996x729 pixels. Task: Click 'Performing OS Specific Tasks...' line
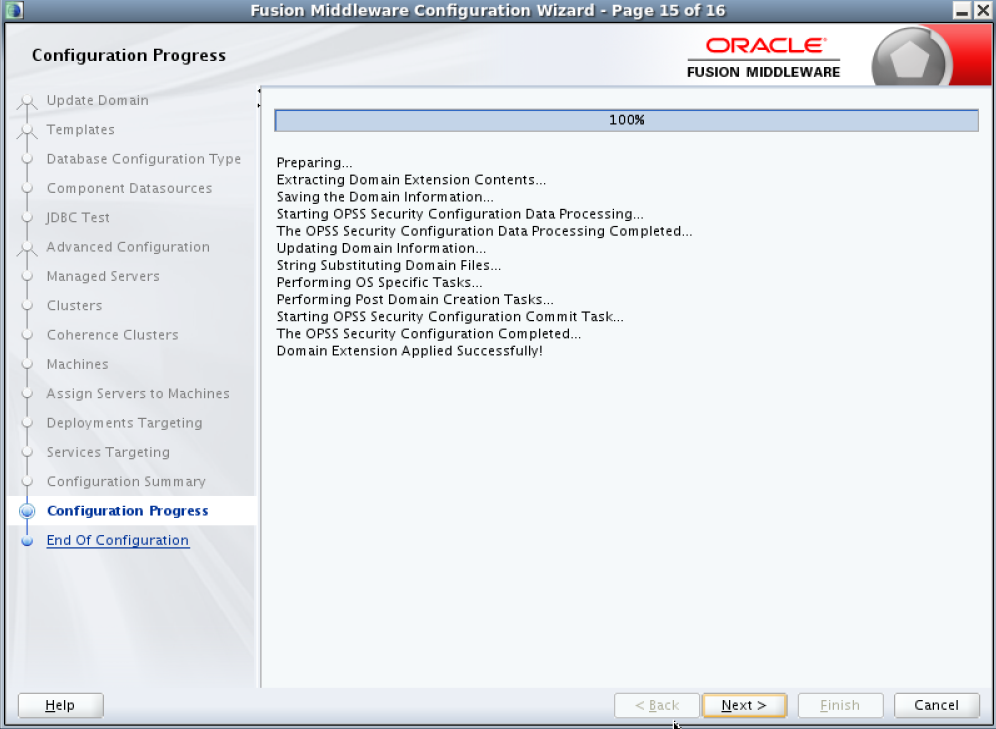click(379, 283)
